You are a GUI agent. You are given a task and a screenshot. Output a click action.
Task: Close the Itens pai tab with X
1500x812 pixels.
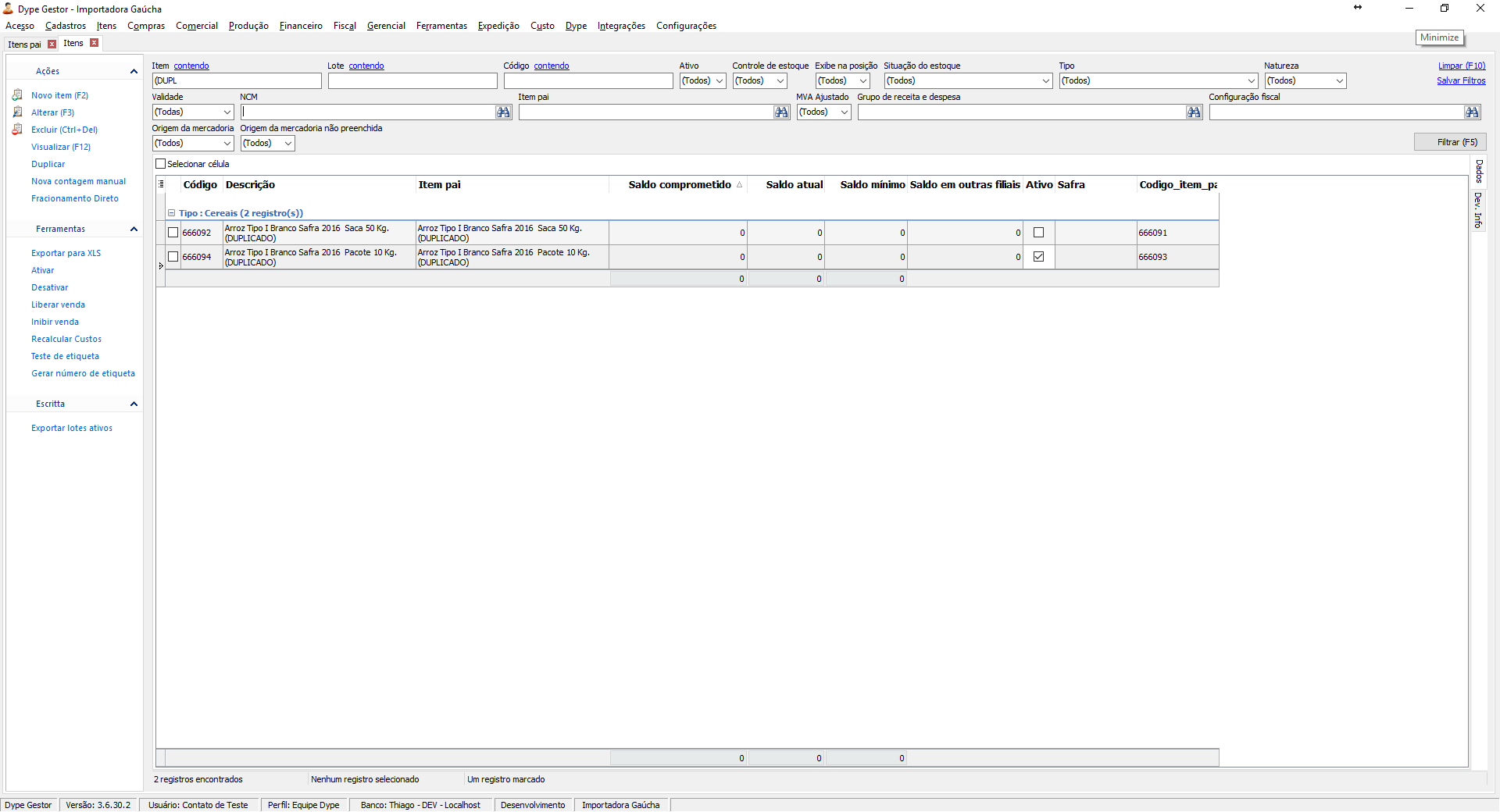(52, 45)
